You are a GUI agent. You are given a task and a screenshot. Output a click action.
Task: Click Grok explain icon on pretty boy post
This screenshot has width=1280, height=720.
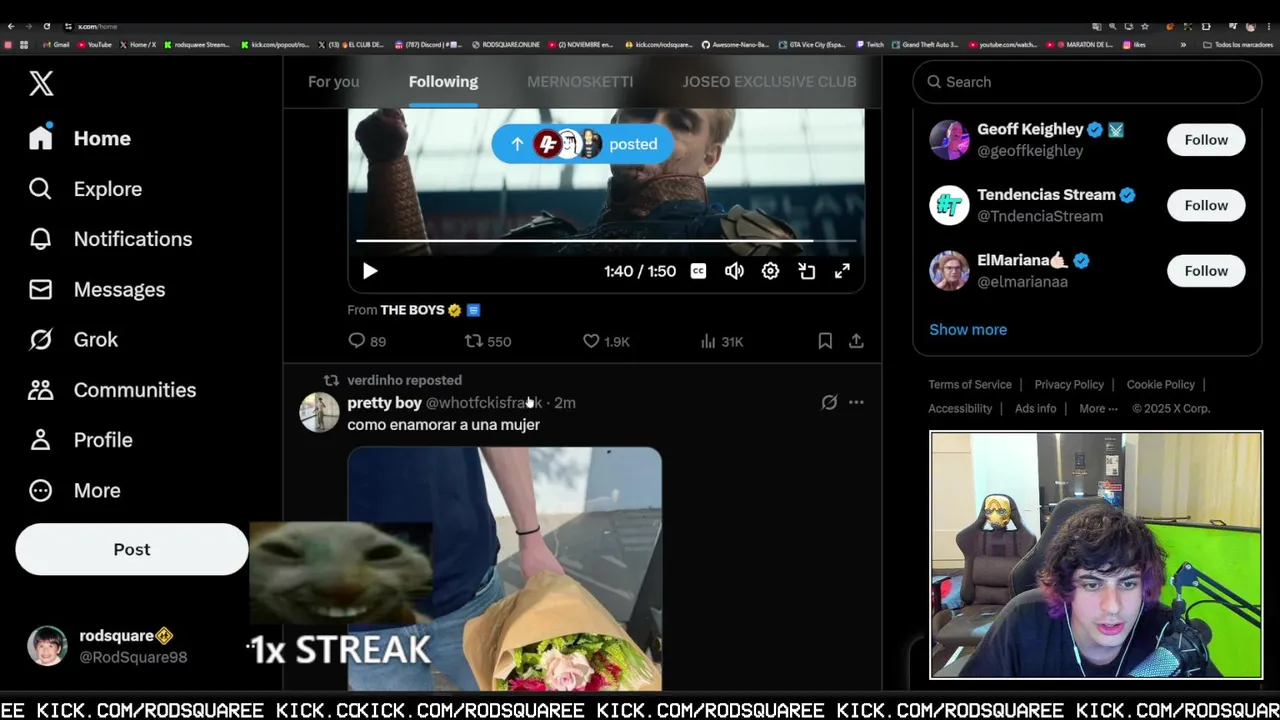pyautogui.click(x=829, y=402)
